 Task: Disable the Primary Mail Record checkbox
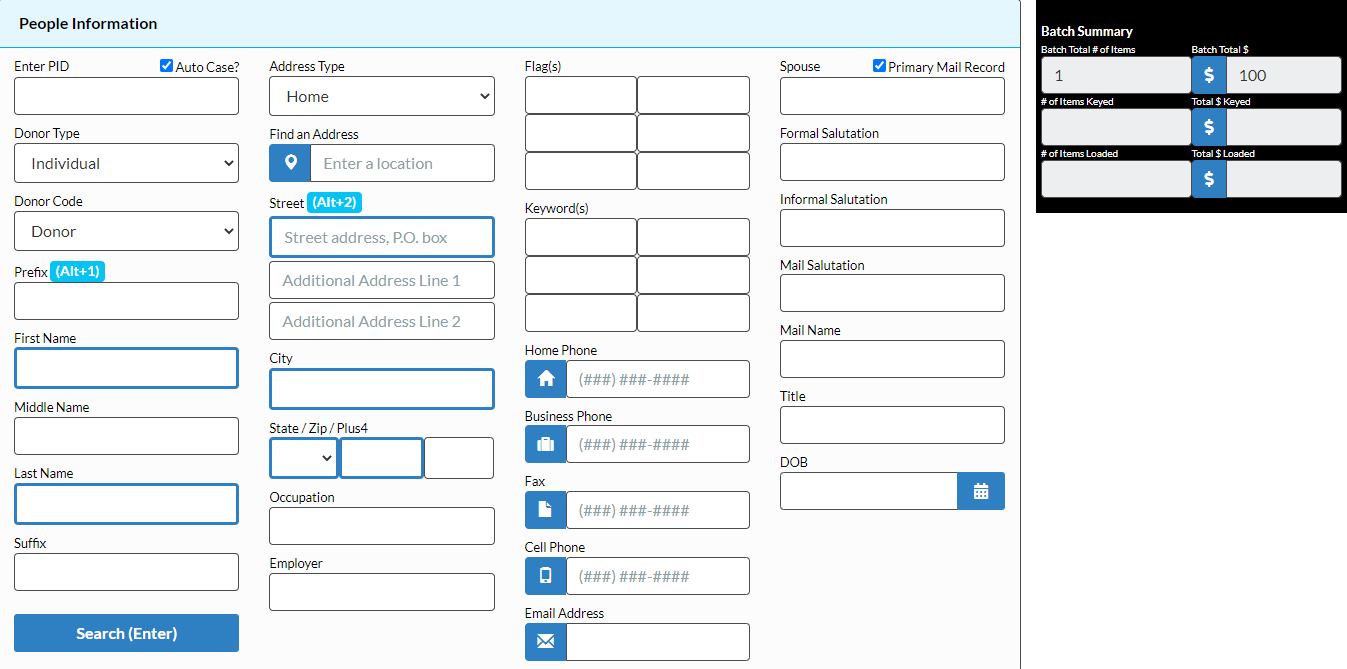coord(880,65)
